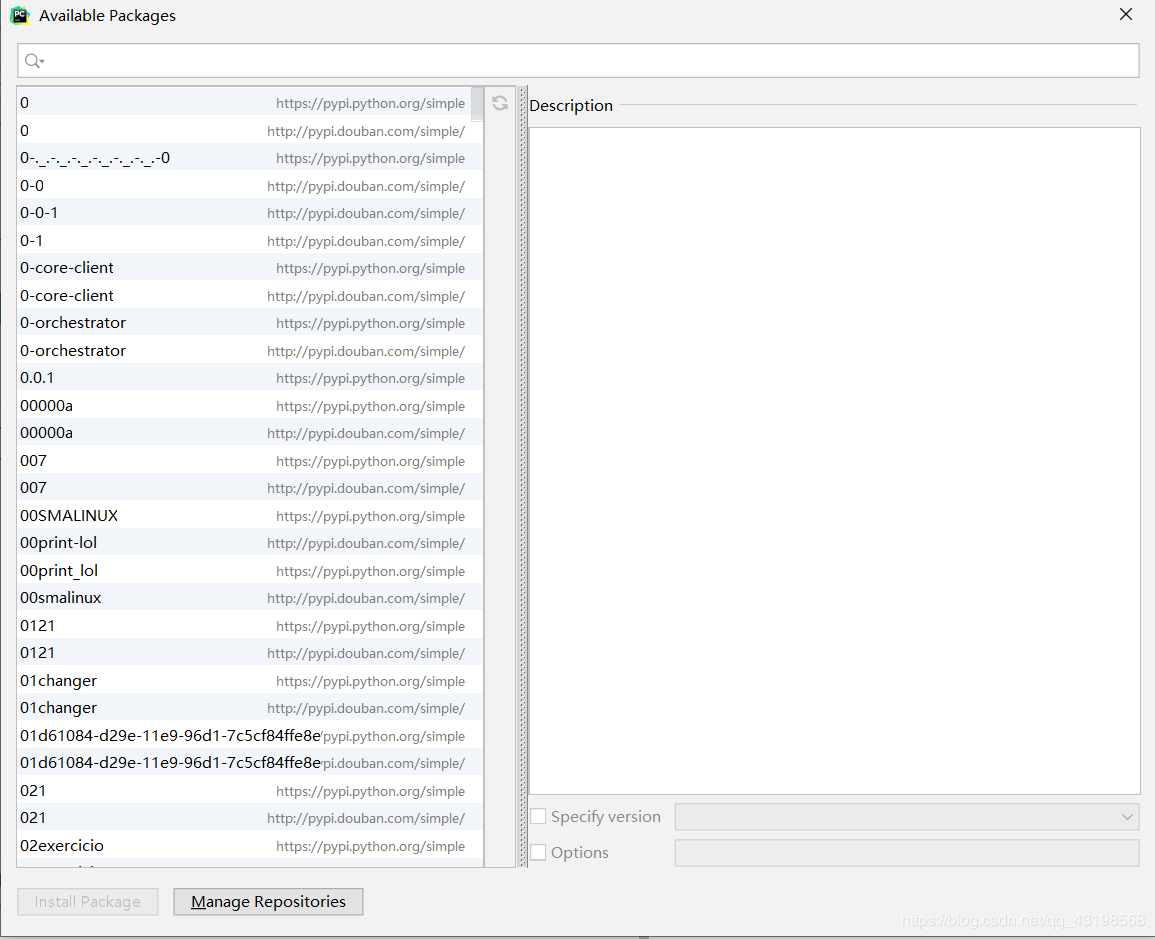
Task: Select 007 from pypi.douban.com
Action: point(250,488)
